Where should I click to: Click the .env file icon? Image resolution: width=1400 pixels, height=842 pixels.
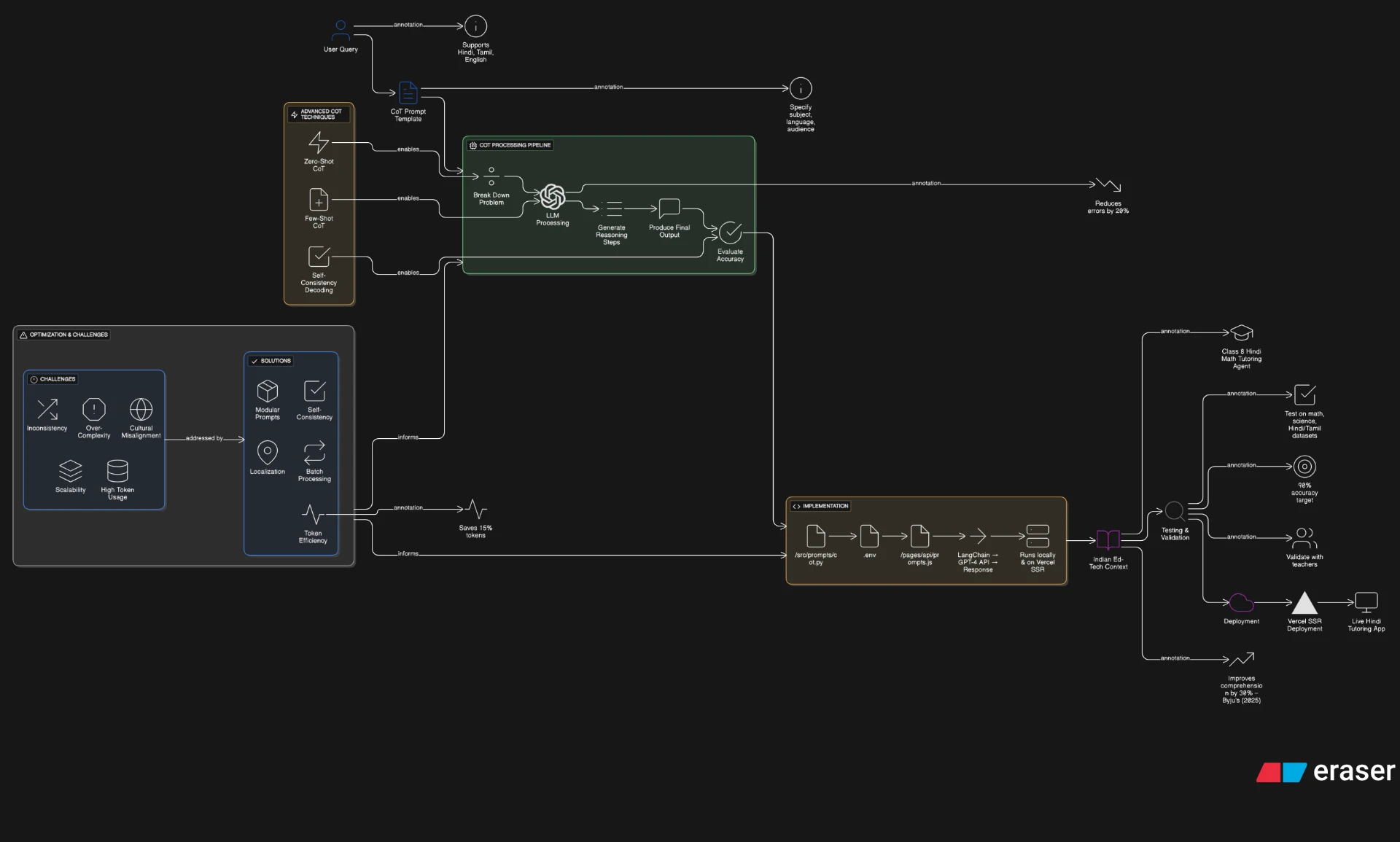click(870, 536)
